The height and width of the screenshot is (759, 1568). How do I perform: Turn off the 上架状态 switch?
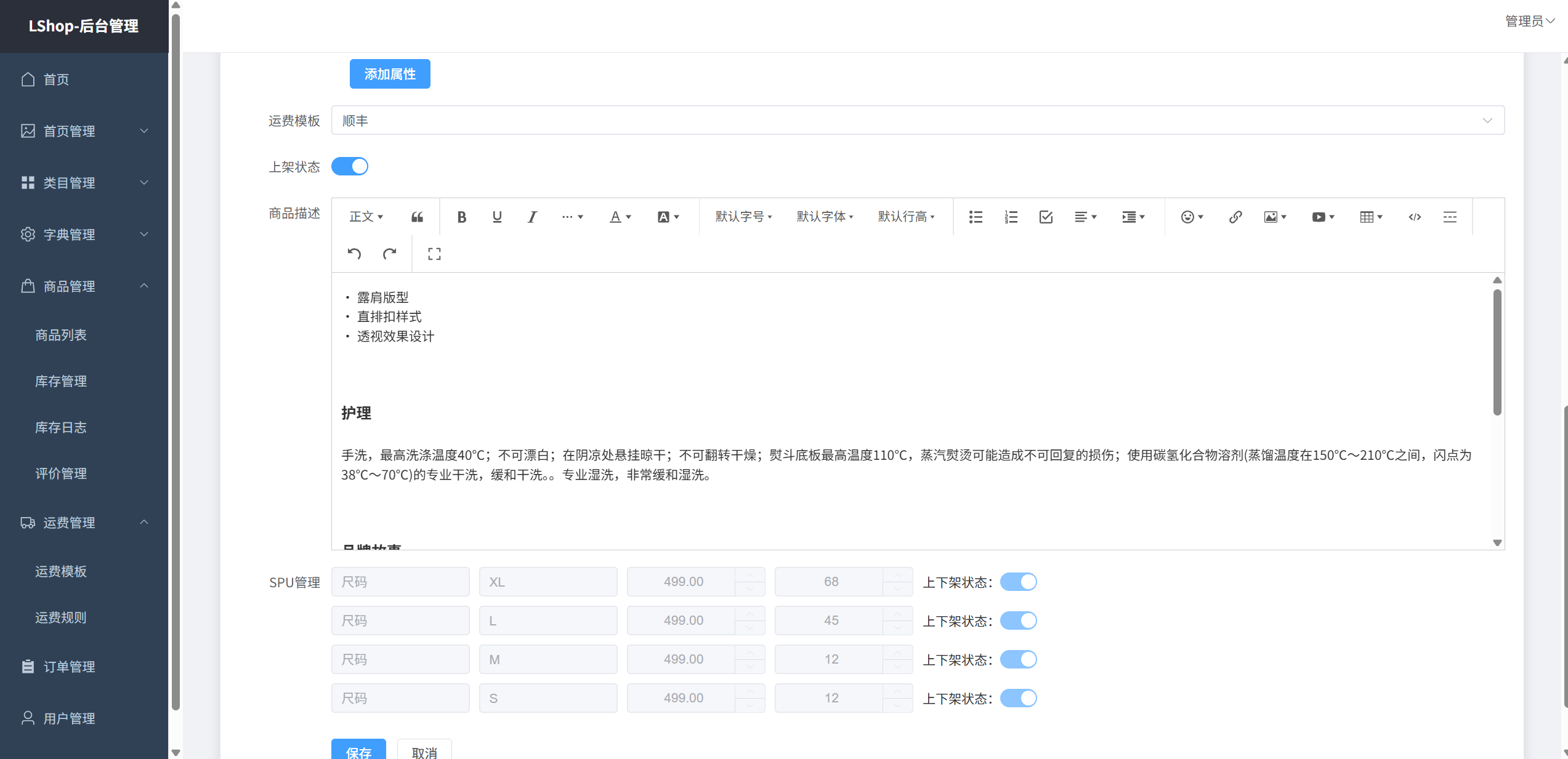tap(350, 166)
